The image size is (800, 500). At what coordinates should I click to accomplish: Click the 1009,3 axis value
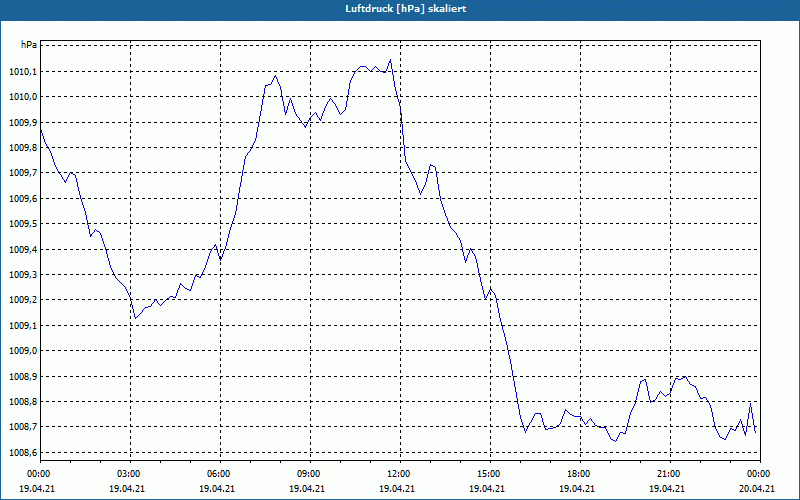23,275
